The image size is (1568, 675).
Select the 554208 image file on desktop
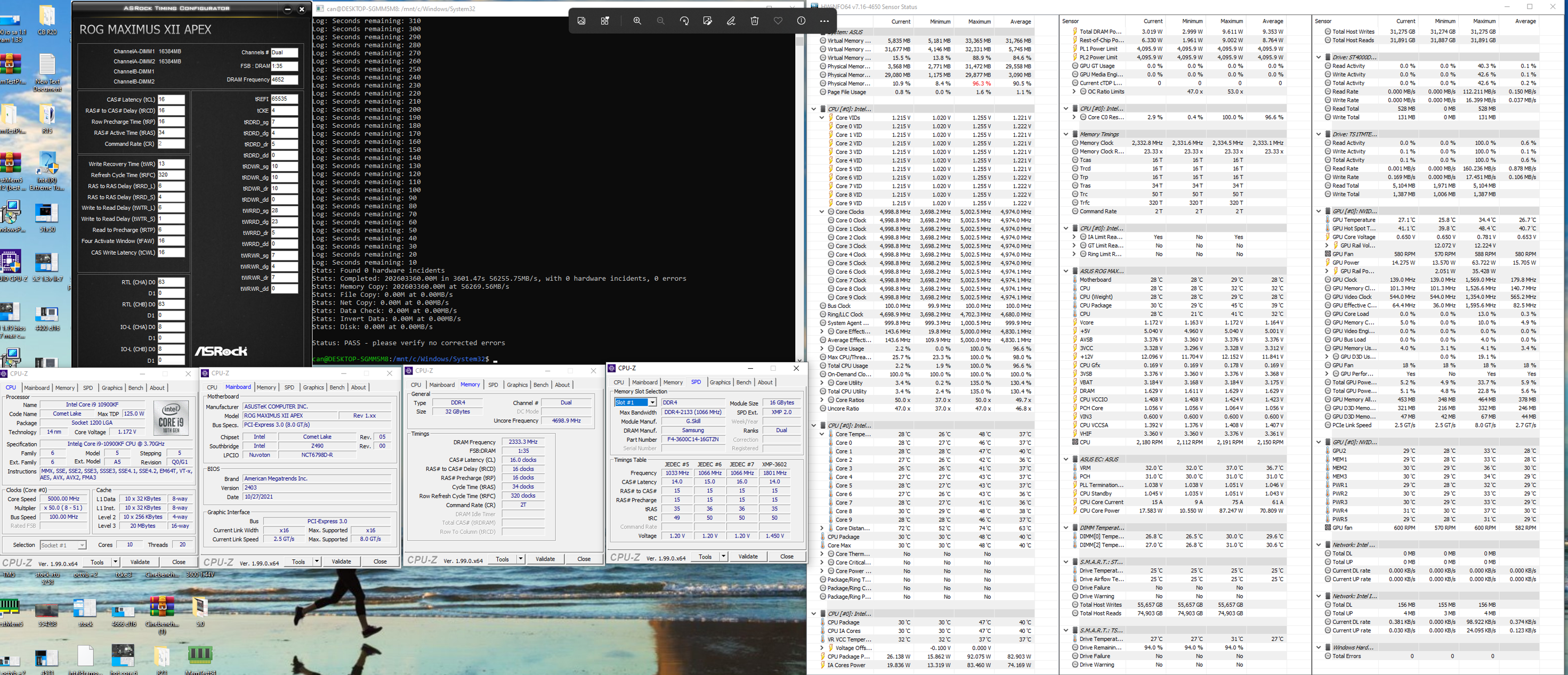click(47, 614)
